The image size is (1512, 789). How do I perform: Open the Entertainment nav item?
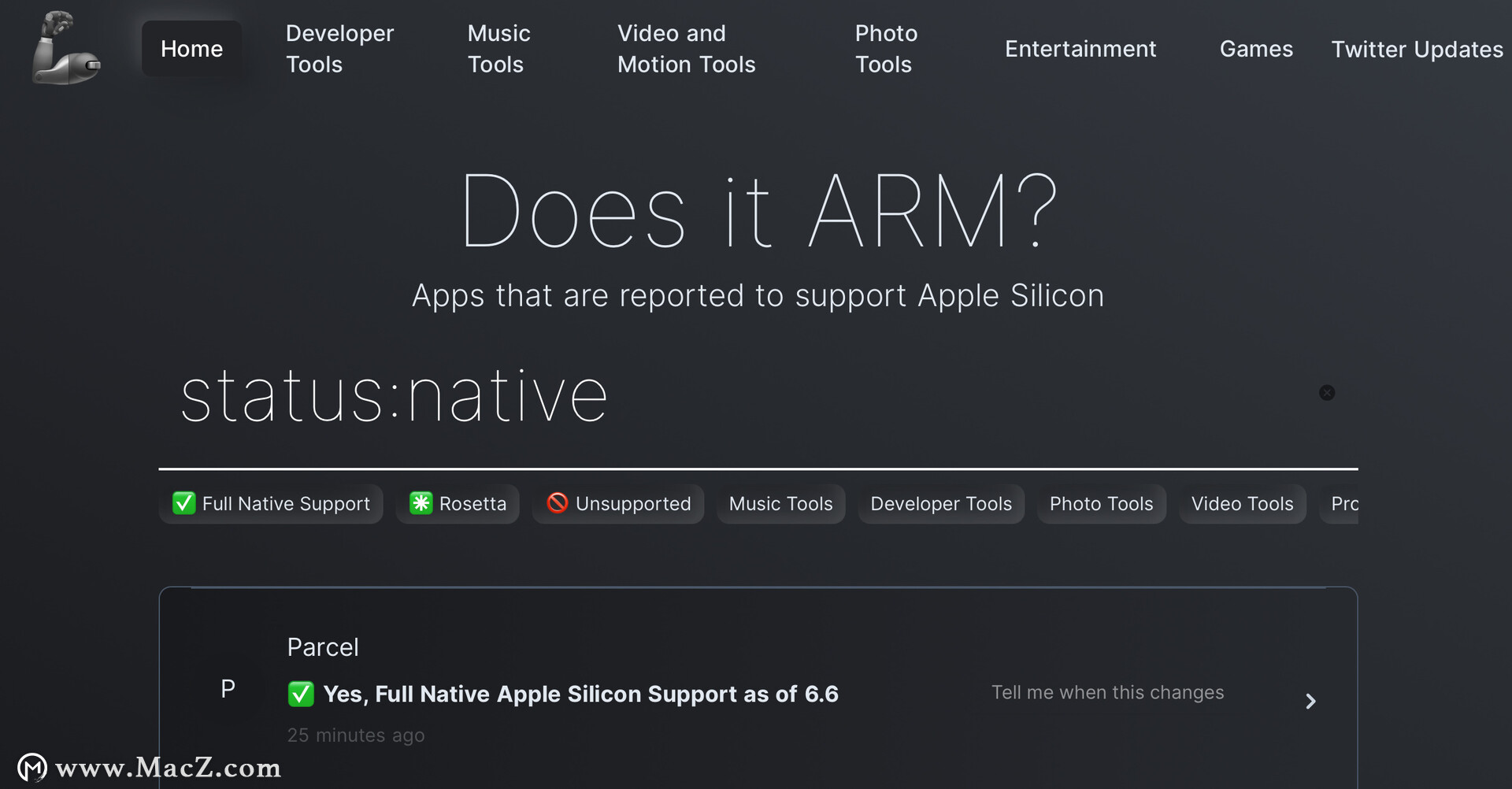(1080, 49)
